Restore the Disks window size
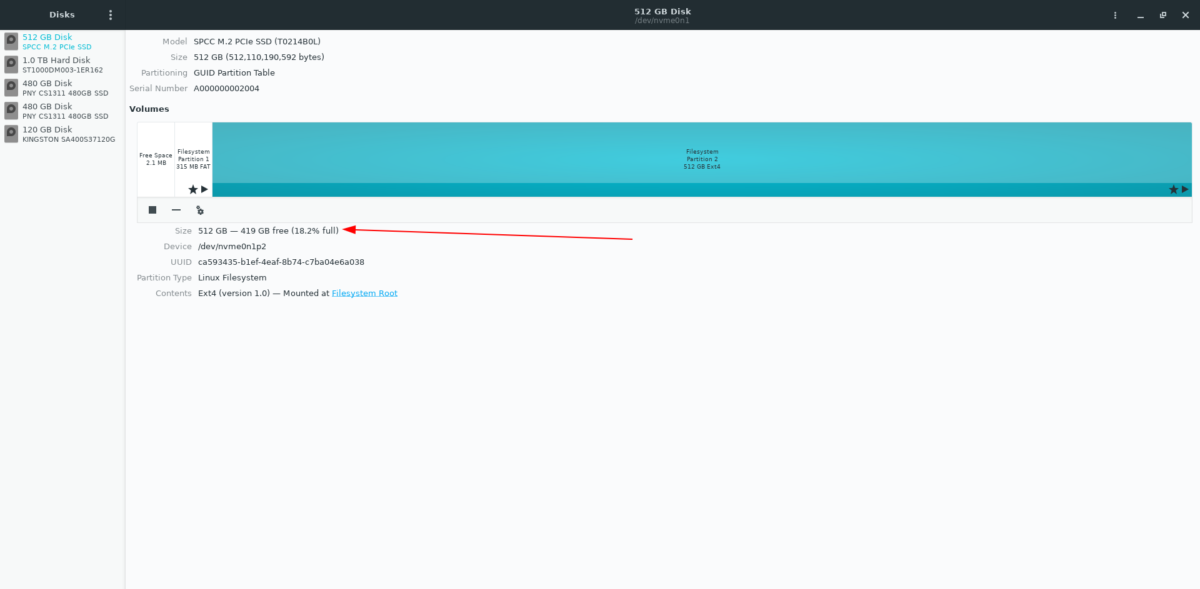1200x589 pixels. (x=1163, y=15)
